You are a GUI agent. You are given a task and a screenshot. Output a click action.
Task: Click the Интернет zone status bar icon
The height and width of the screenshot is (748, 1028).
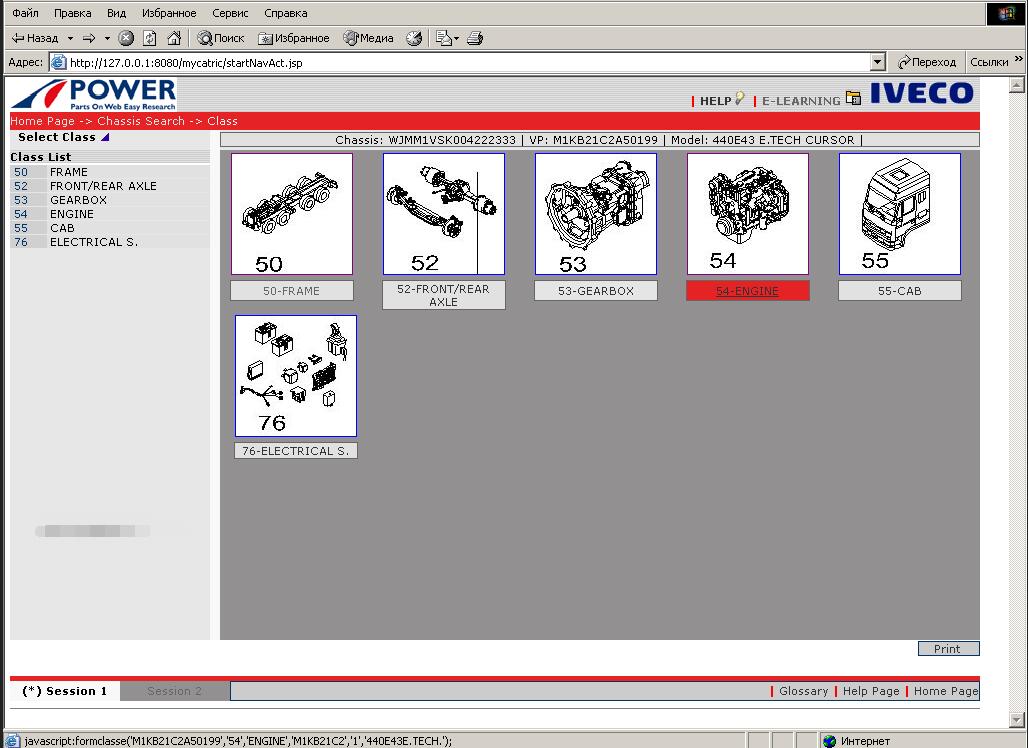829,741
